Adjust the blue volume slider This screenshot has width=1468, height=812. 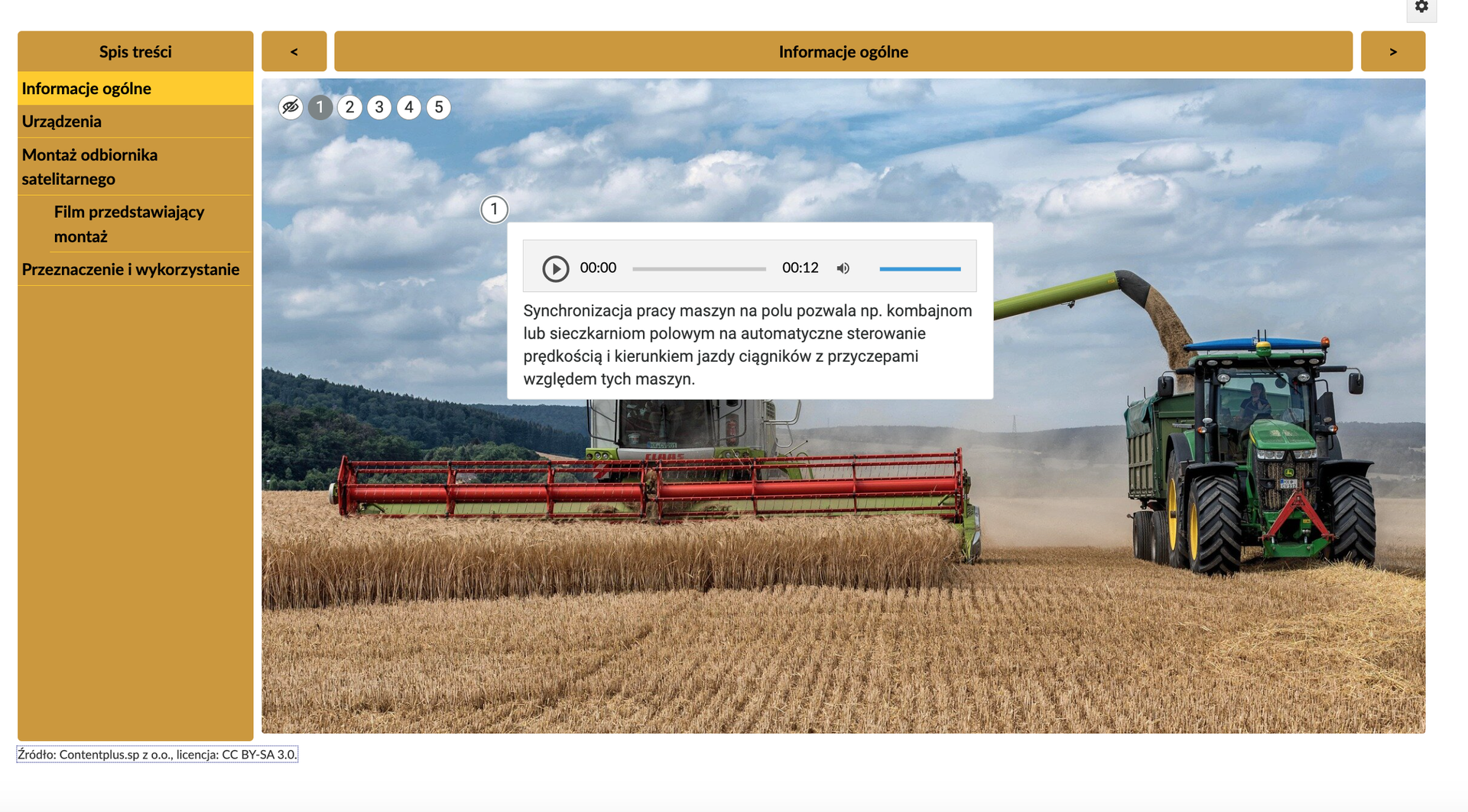[919, 269]
